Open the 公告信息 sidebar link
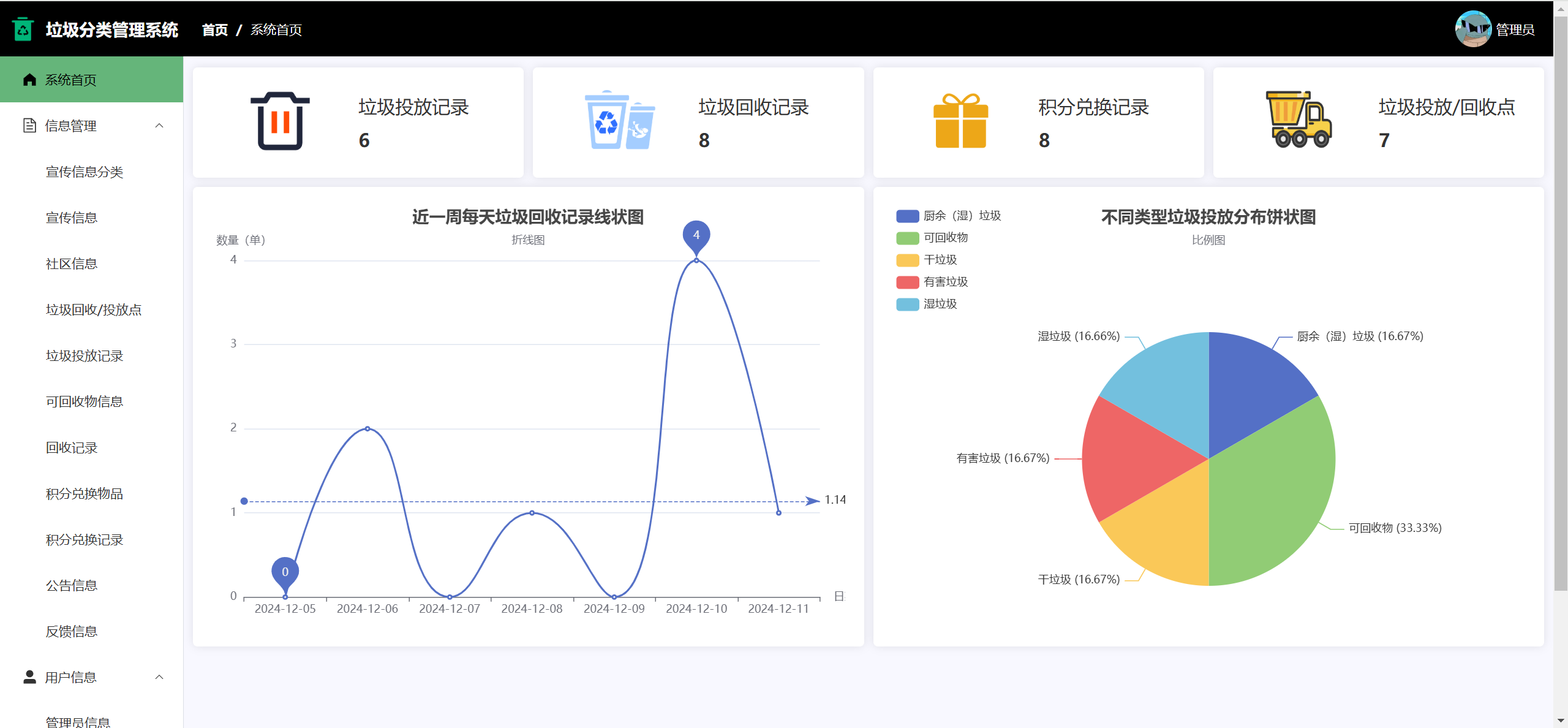Screen dimensions: 1568x728 pos(72,586)
